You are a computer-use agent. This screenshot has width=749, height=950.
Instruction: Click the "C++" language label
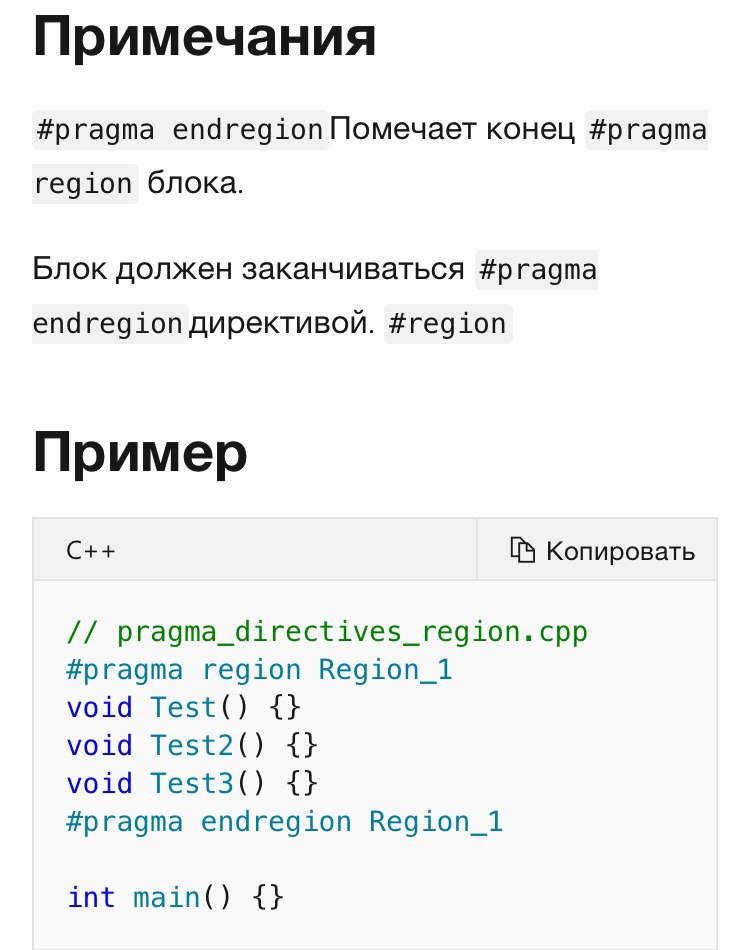coord(91,550)
